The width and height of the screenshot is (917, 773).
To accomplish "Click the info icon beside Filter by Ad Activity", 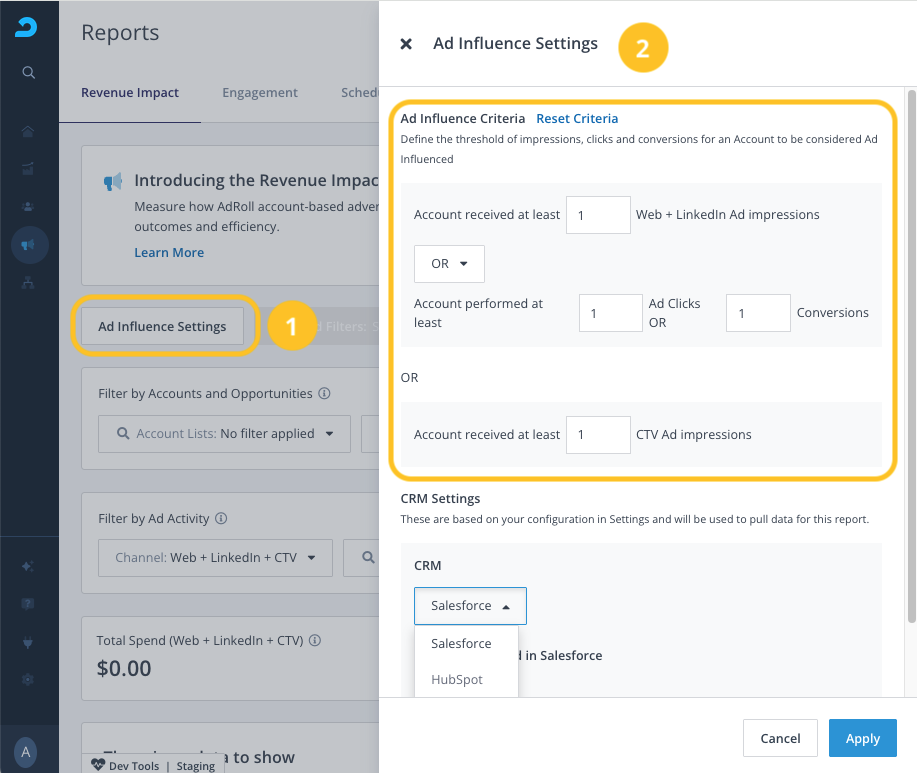I will tap(221, 519).
